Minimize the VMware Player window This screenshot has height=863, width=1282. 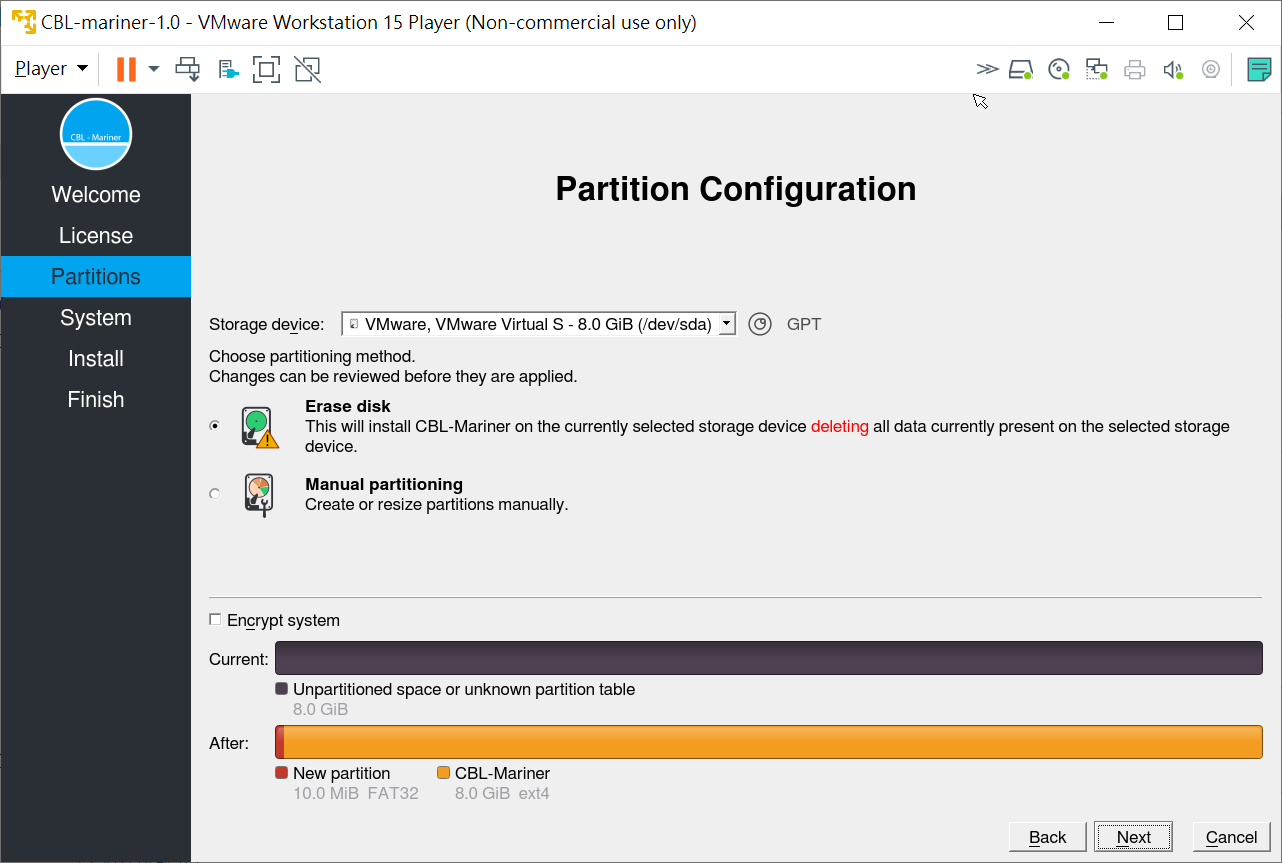[1106, 22]
